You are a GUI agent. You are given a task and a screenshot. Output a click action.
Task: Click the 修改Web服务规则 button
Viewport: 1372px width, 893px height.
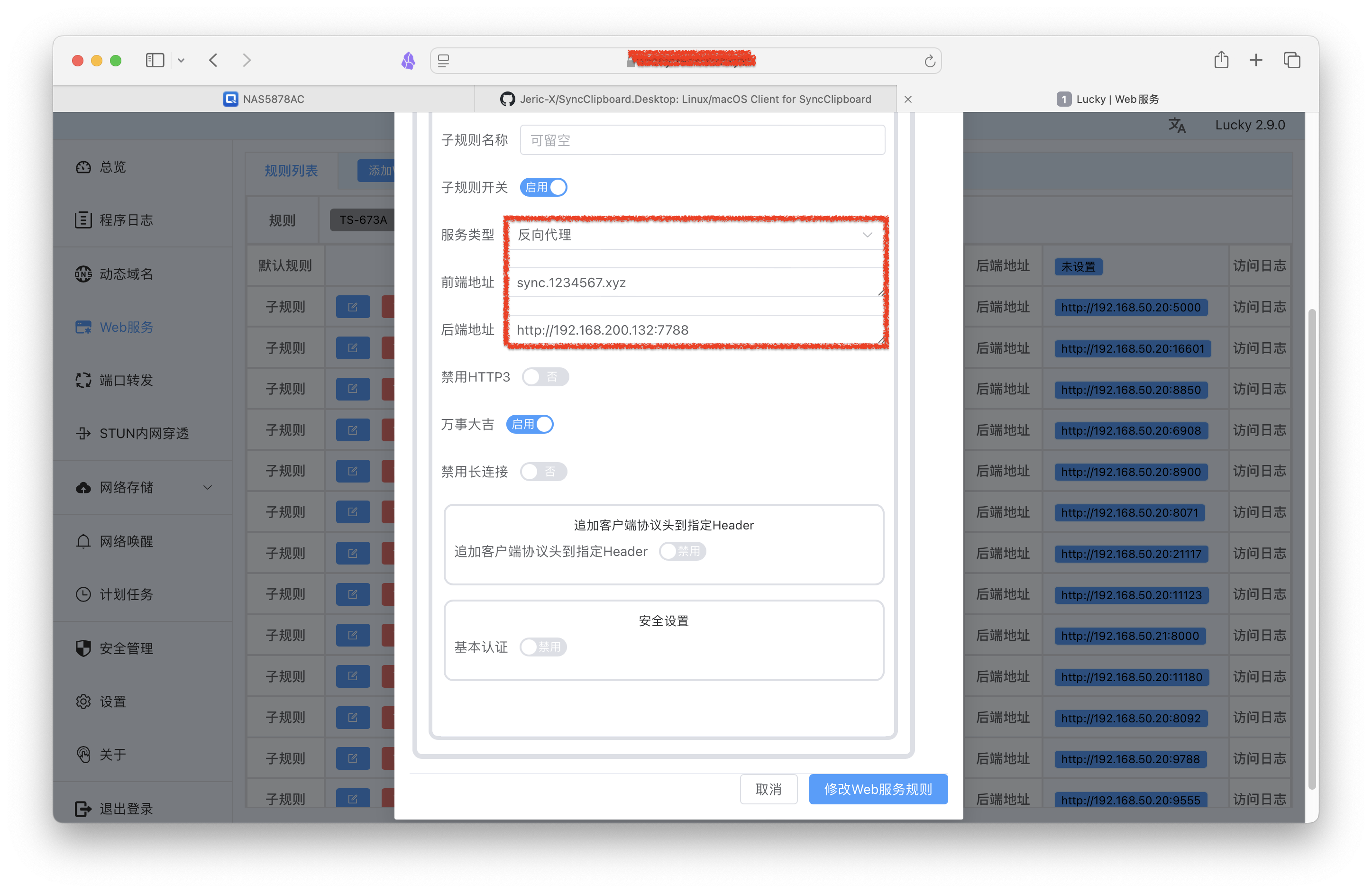point(878,789)
